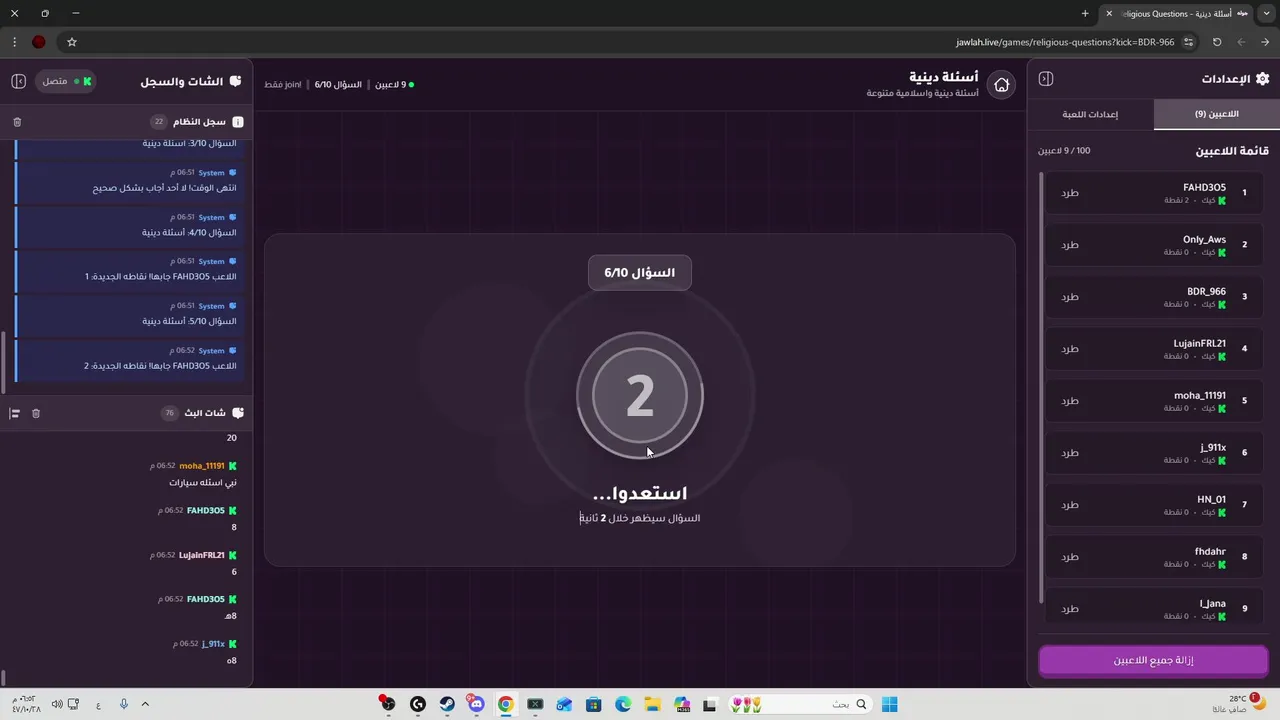Image resolution: width=1280 pixels, height=720 pixels.
Task: Bookmark this page with star icon
Action: [72, 42]
